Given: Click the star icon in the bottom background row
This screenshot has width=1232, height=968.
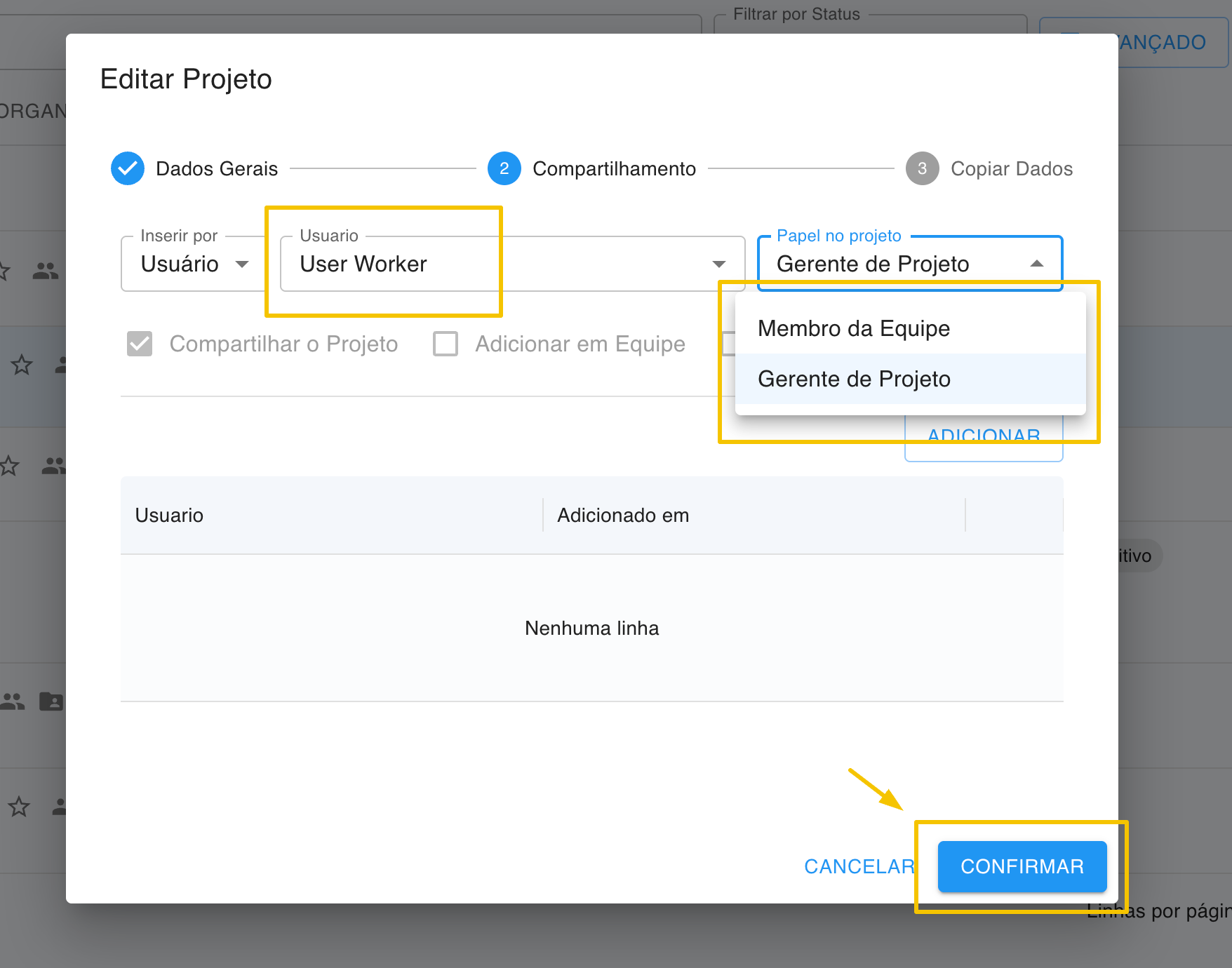Looking at the screenshot, I should point(19,807).
